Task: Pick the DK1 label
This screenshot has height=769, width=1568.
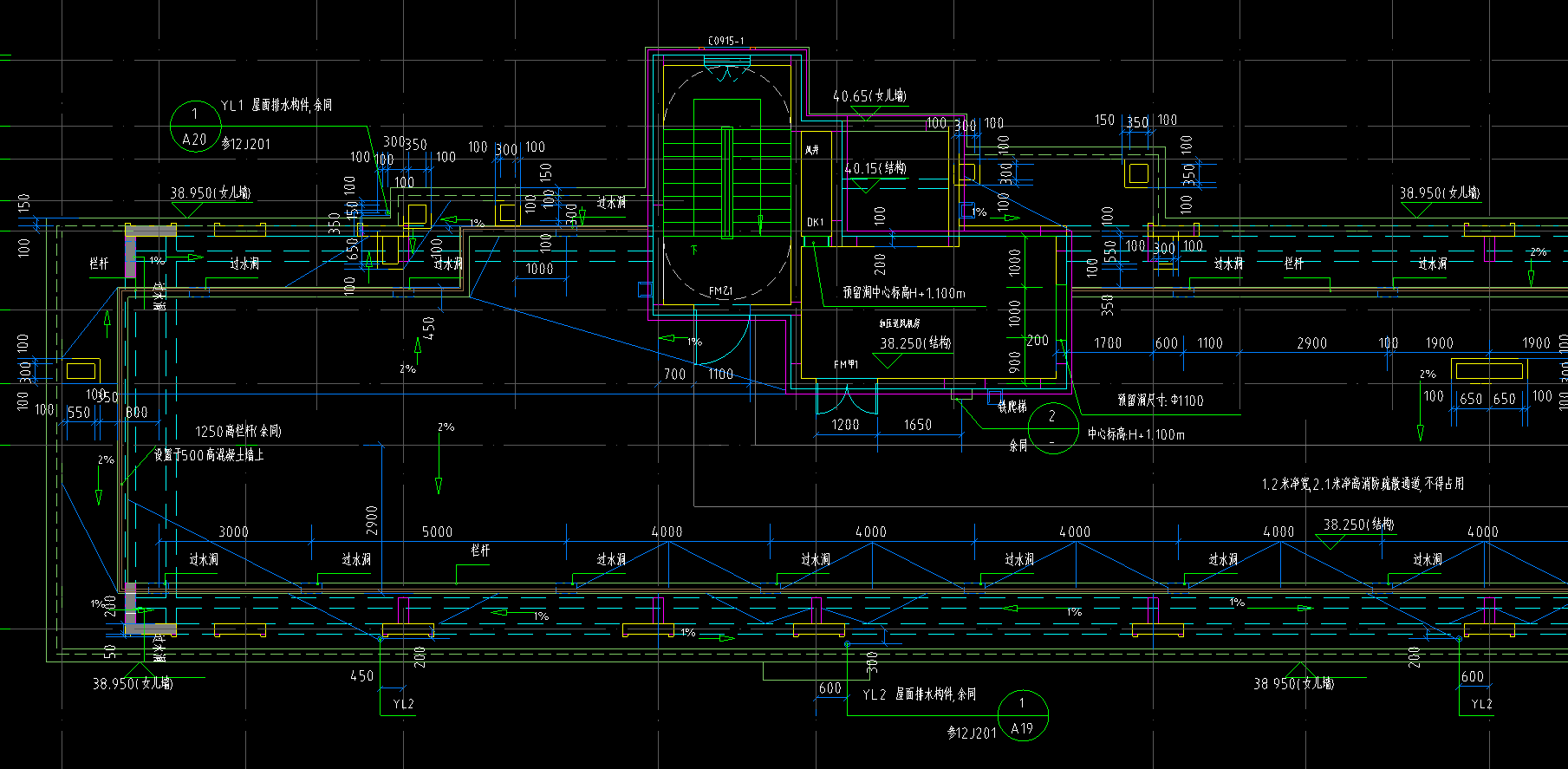Action: [815, 223]
